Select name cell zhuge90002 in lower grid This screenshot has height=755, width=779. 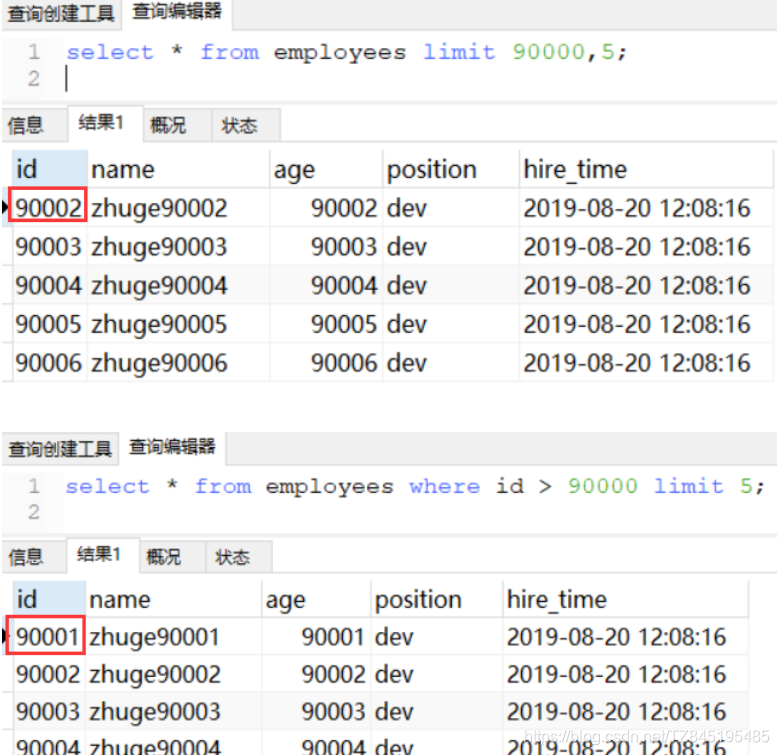coord(174,674)
